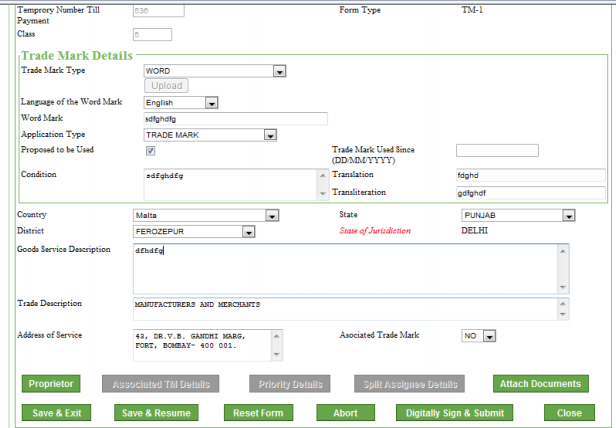616x428 pixels.
Task: Click Trade Description scroll down arrow
Action: tap(563, 314)
